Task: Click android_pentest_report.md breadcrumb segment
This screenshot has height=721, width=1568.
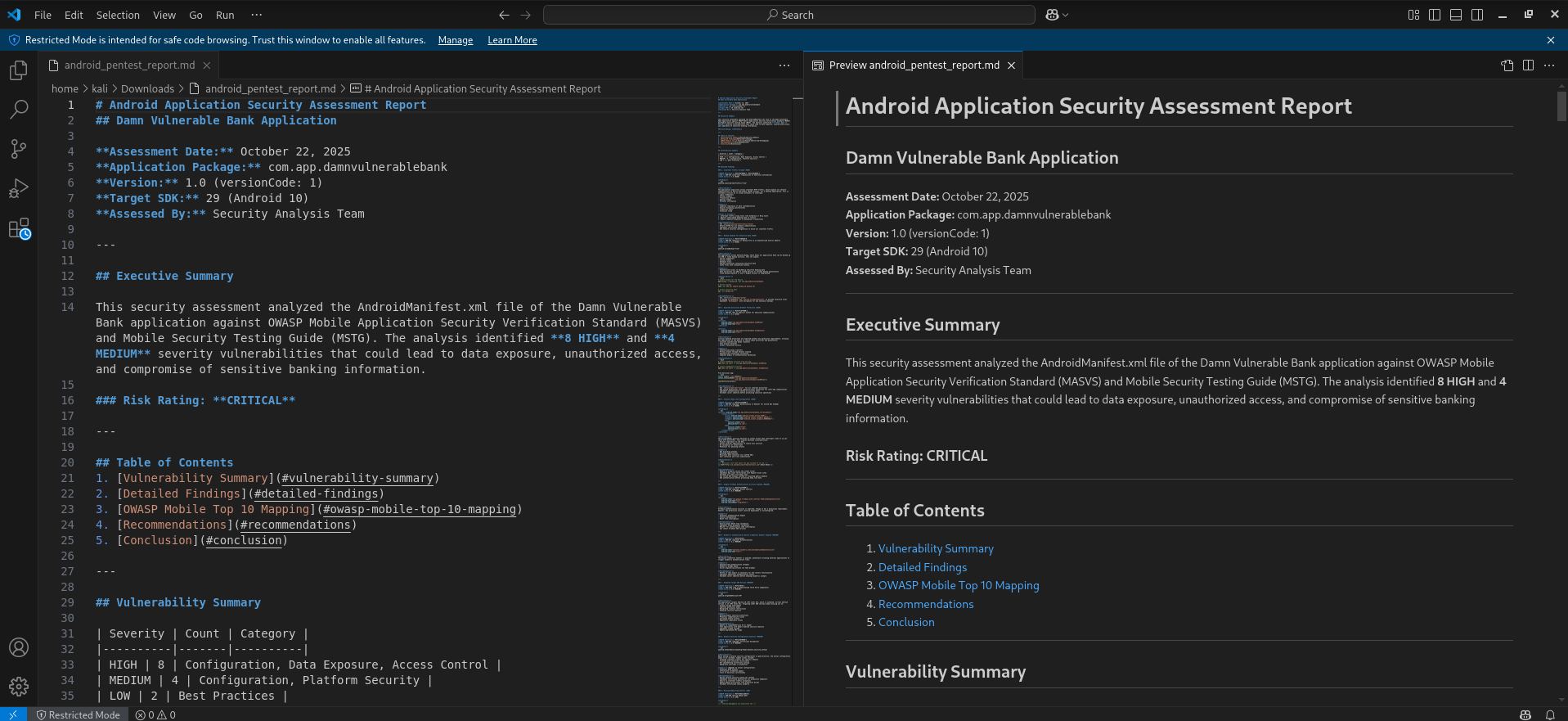Action: click(270, 88)
